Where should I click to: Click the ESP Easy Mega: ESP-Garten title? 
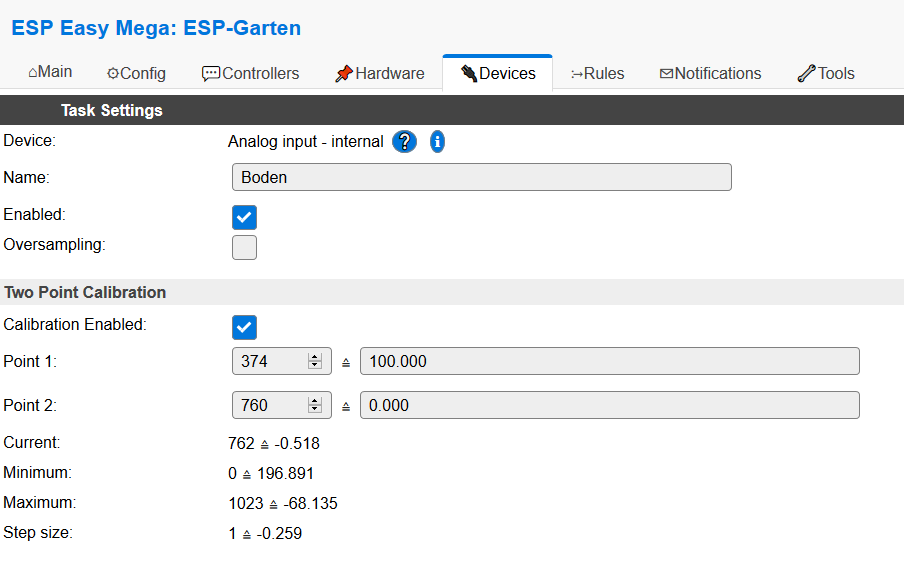point(156,28)
